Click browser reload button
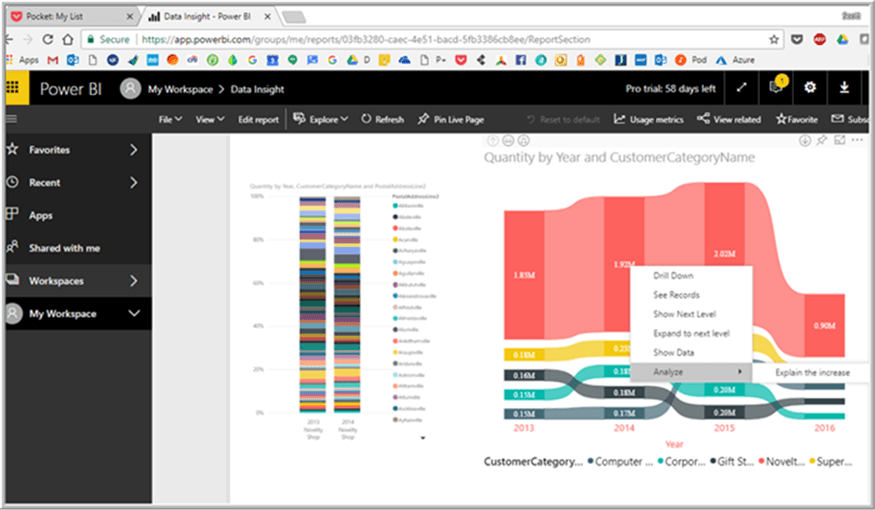The width and height of the screenshot is (875, 510). 47,39
